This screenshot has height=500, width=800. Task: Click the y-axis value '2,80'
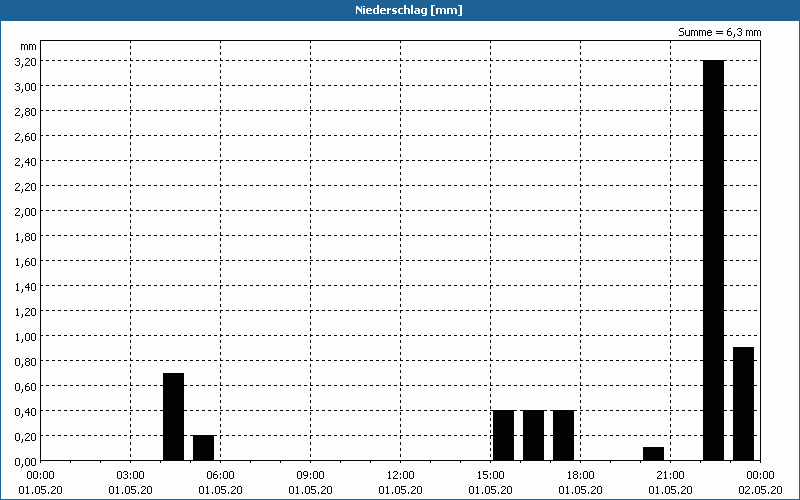(26, 111)
